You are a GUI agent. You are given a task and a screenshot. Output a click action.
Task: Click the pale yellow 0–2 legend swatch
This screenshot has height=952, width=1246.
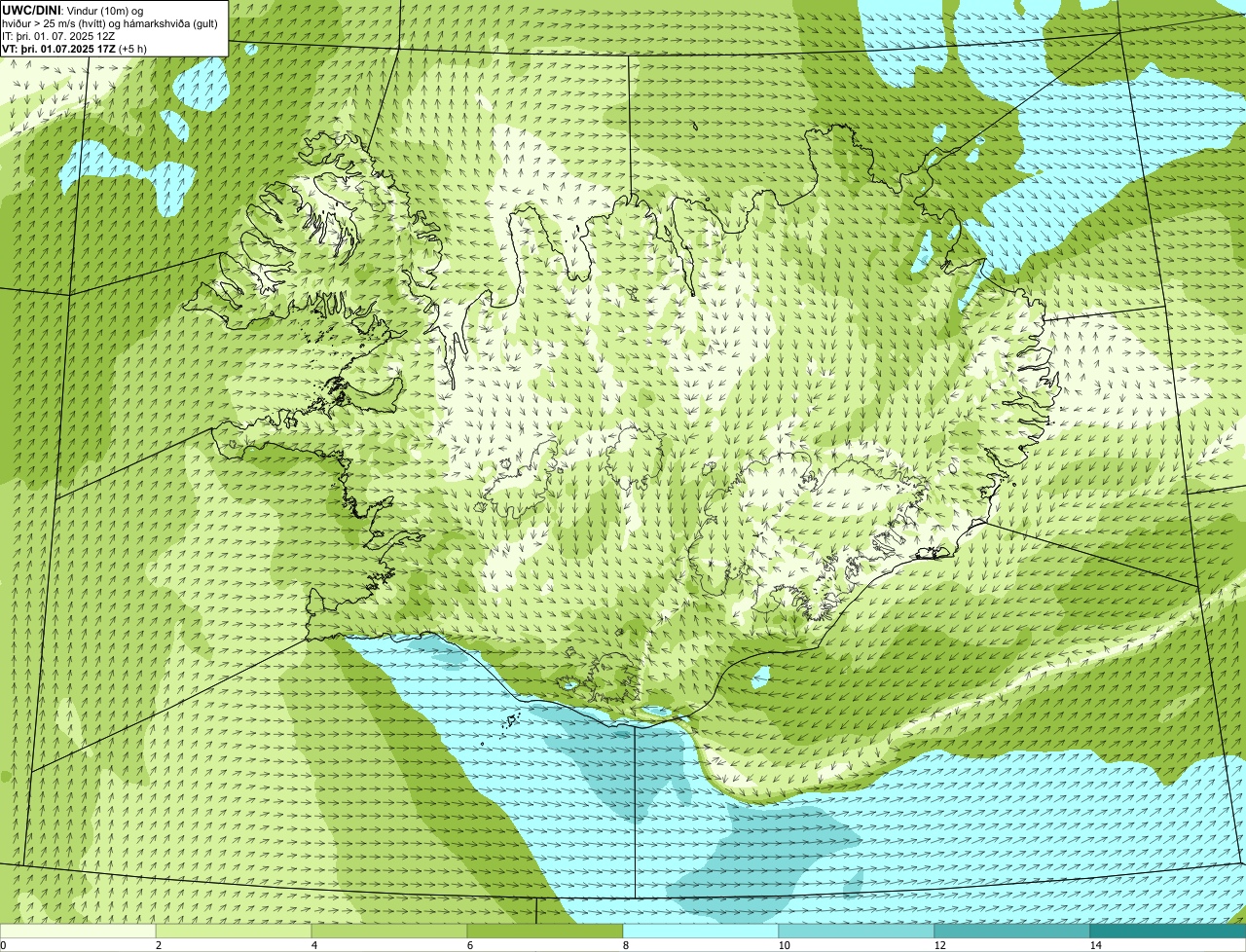78,932
